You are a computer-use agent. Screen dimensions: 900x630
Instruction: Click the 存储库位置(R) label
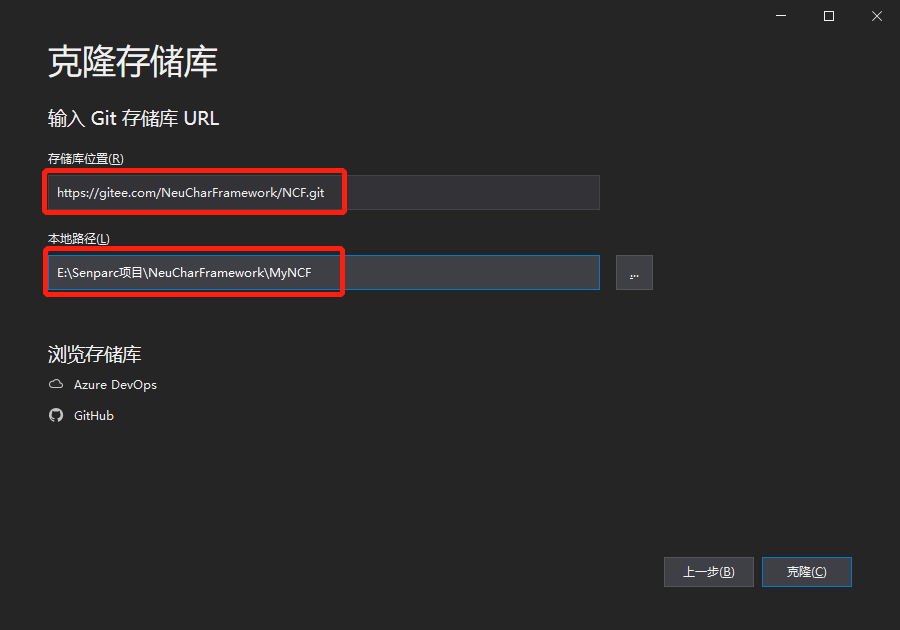point(86,159)
